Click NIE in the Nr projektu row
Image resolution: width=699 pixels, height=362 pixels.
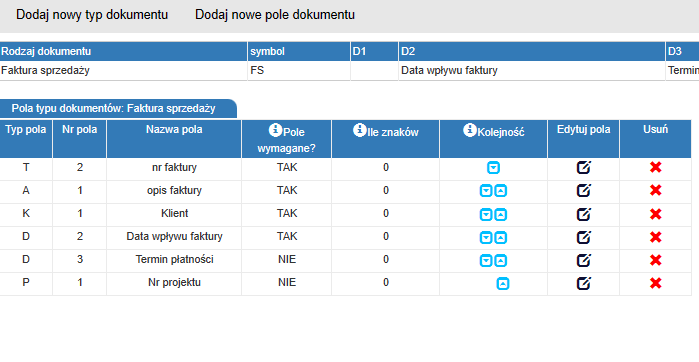click(x=287, y=283)
